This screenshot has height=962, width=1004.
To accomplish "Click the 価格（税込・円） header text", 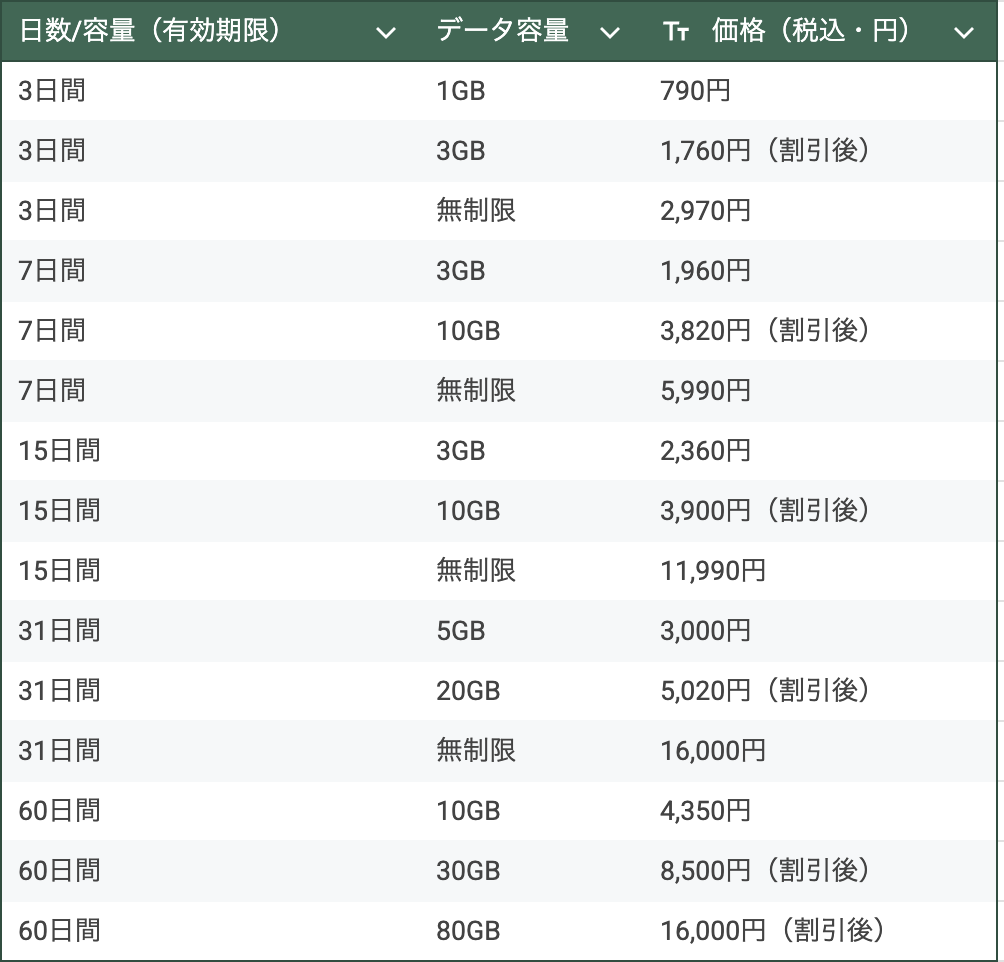I will click(811, 31).
